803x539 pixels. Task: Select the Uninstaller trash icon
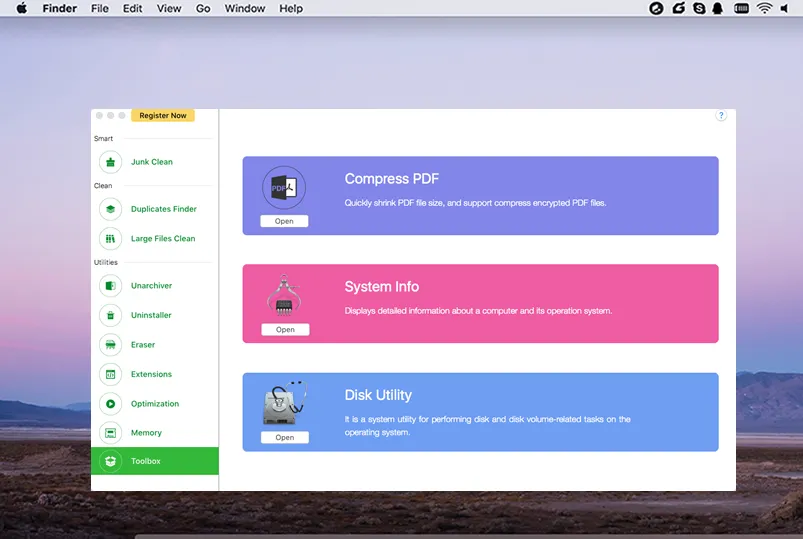point(110,315)
